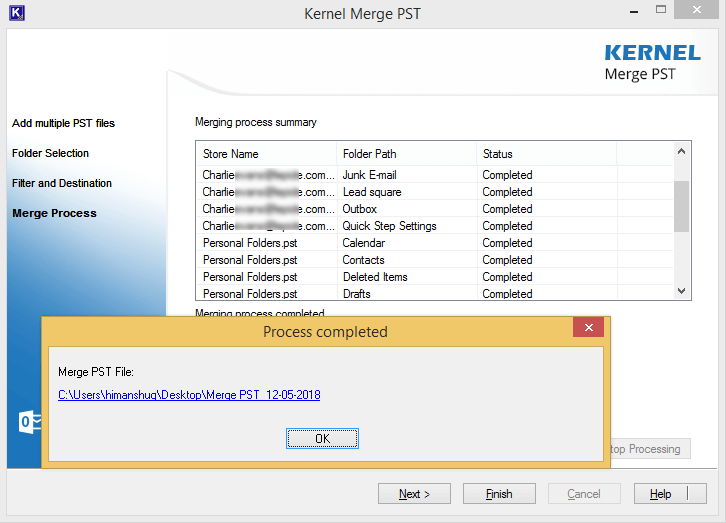Click scroll down arrow in summary list
This screenshot has height=523, width=726.
point(681,291)
